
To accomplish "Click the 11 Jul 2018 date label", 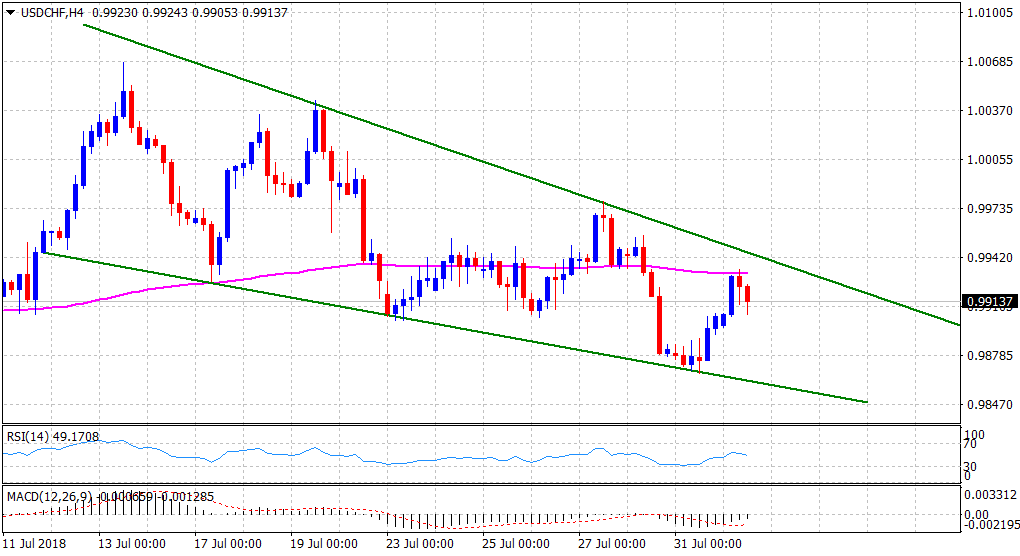I will (x=34, y=544).
